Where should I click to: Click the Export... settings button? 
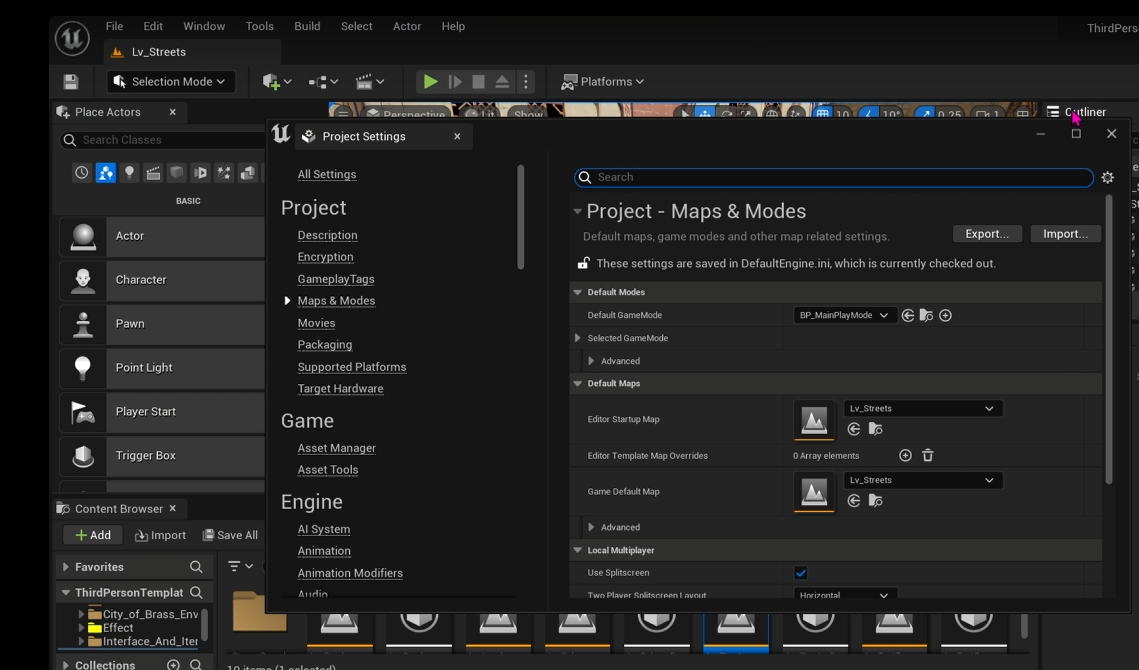pyautogui.click(x=986, y=234)
